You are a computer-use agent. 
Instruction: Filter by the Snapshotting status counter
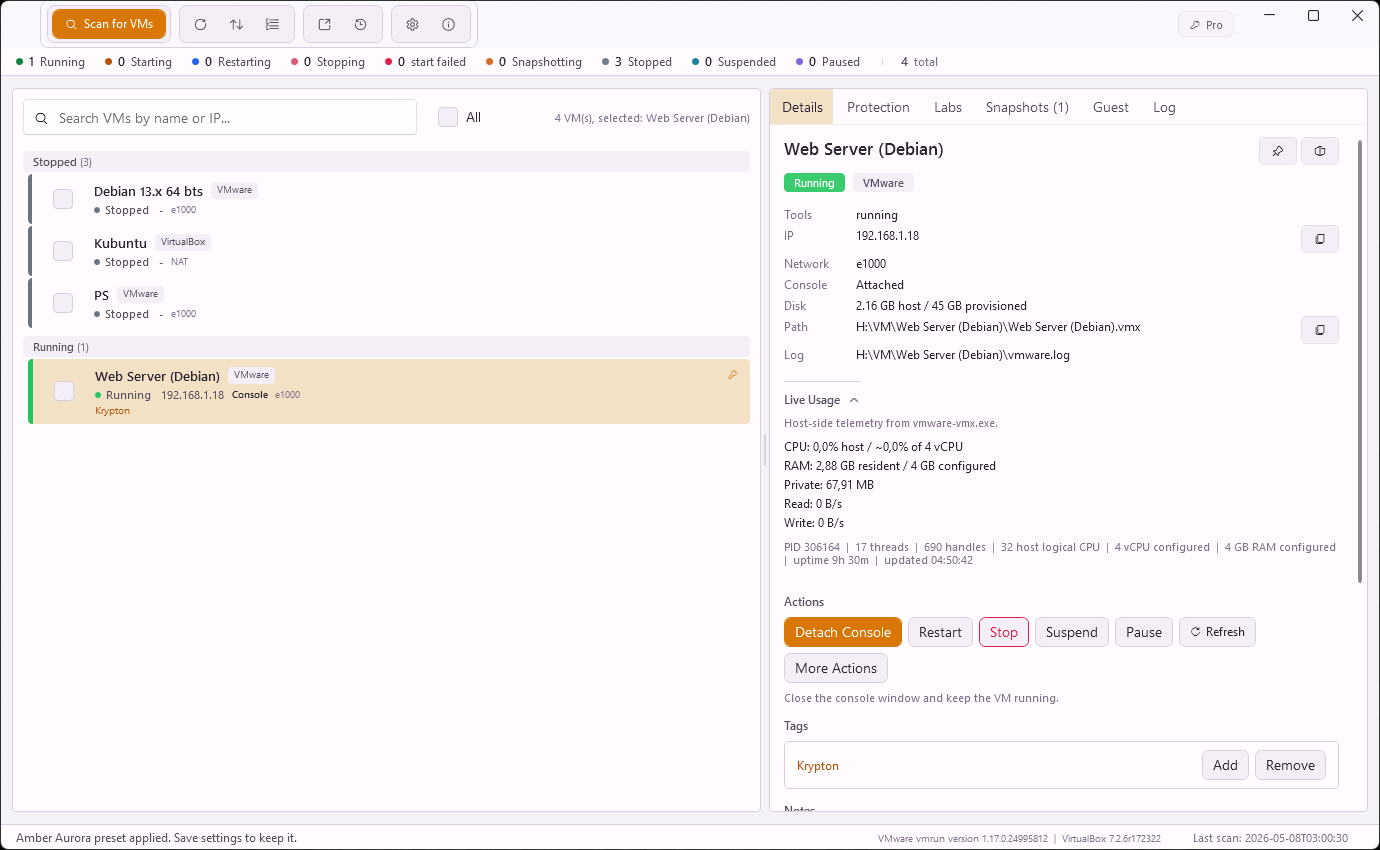pos(534,62)
